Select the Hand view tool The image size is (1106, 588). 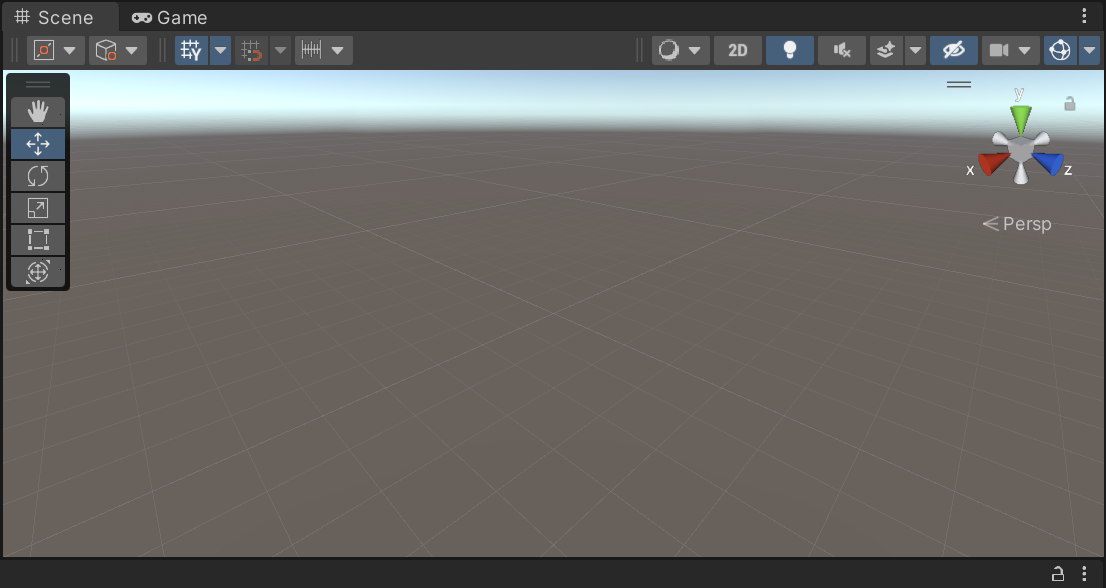coord(38,111)
